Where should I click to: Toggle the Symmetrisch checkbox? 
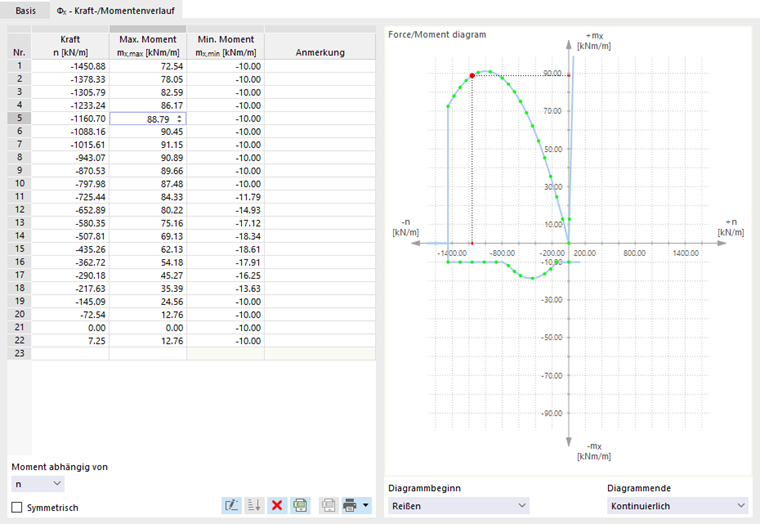click(x=17, y=508)
